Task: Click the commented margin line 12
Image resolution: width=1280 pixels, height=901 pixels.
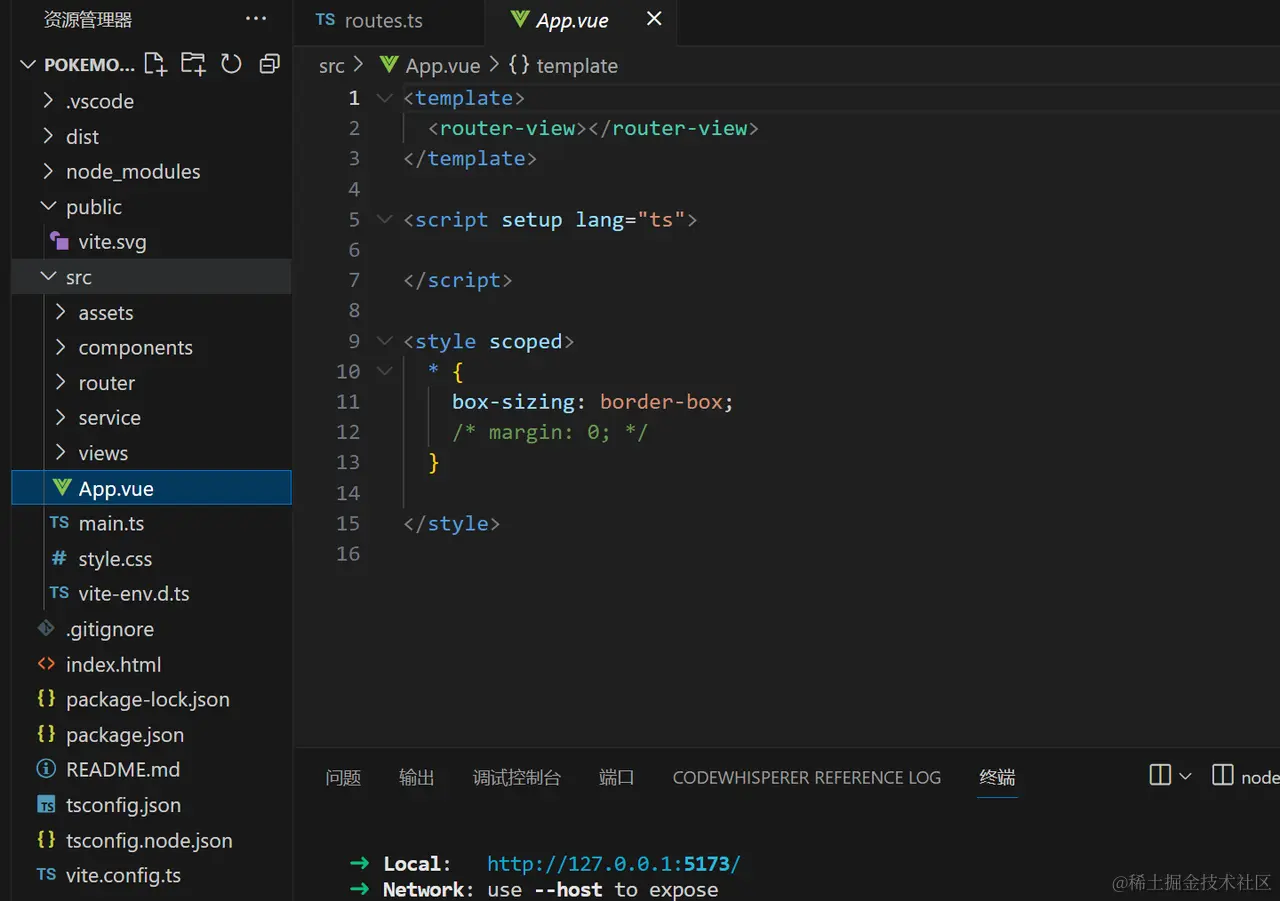Action: point(550,432)
